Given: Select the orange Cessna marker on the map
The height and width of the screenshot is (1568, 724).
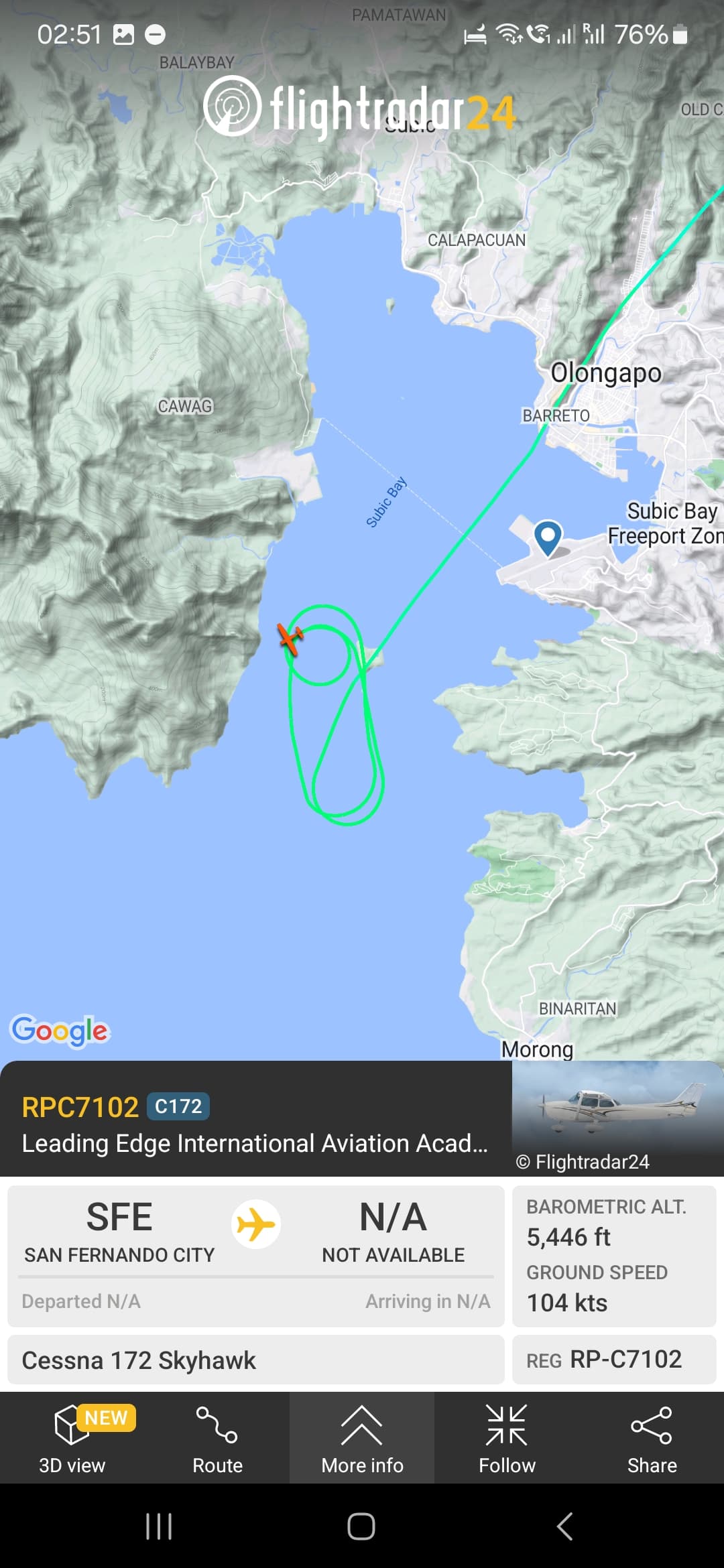Looking at the screenshot, I should (x=290, y=638).
